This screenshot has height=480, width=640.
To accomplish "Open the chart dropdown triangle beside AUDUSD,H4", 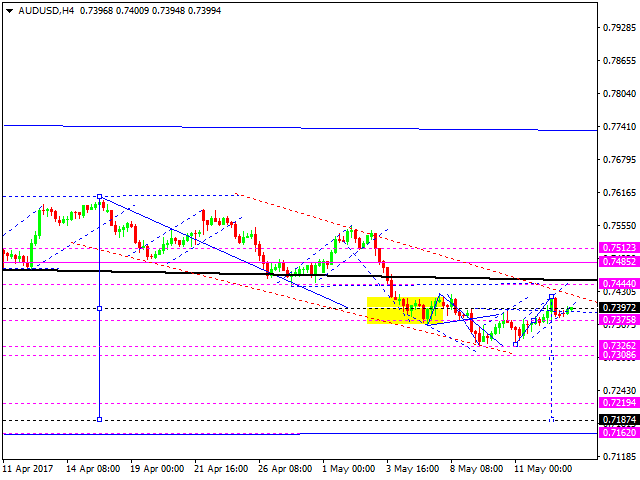I will coord(9,11).
